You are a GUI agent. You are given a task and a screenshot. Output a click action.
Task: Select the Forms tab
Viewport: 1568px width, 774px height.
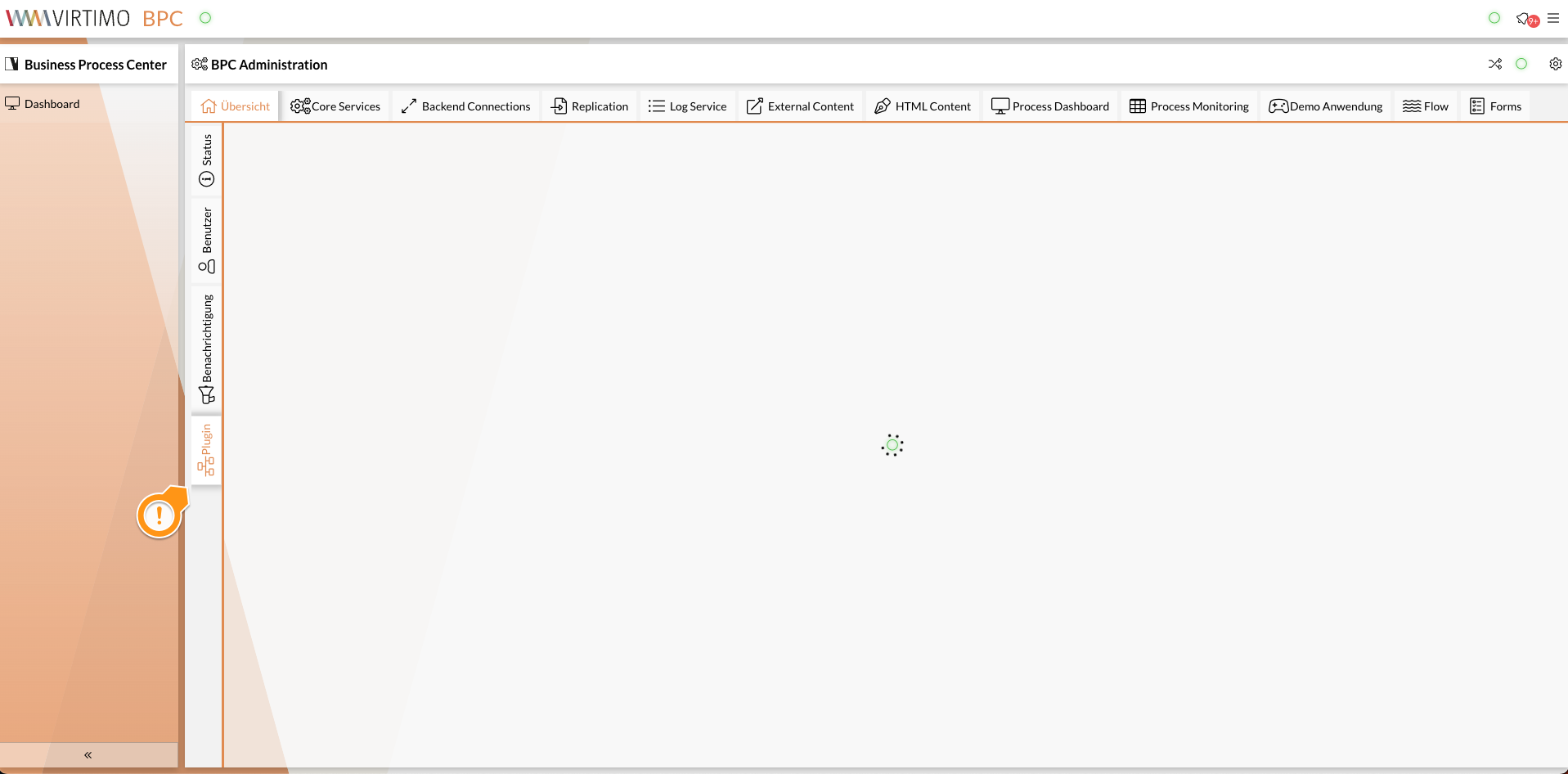click(1495, 106)
